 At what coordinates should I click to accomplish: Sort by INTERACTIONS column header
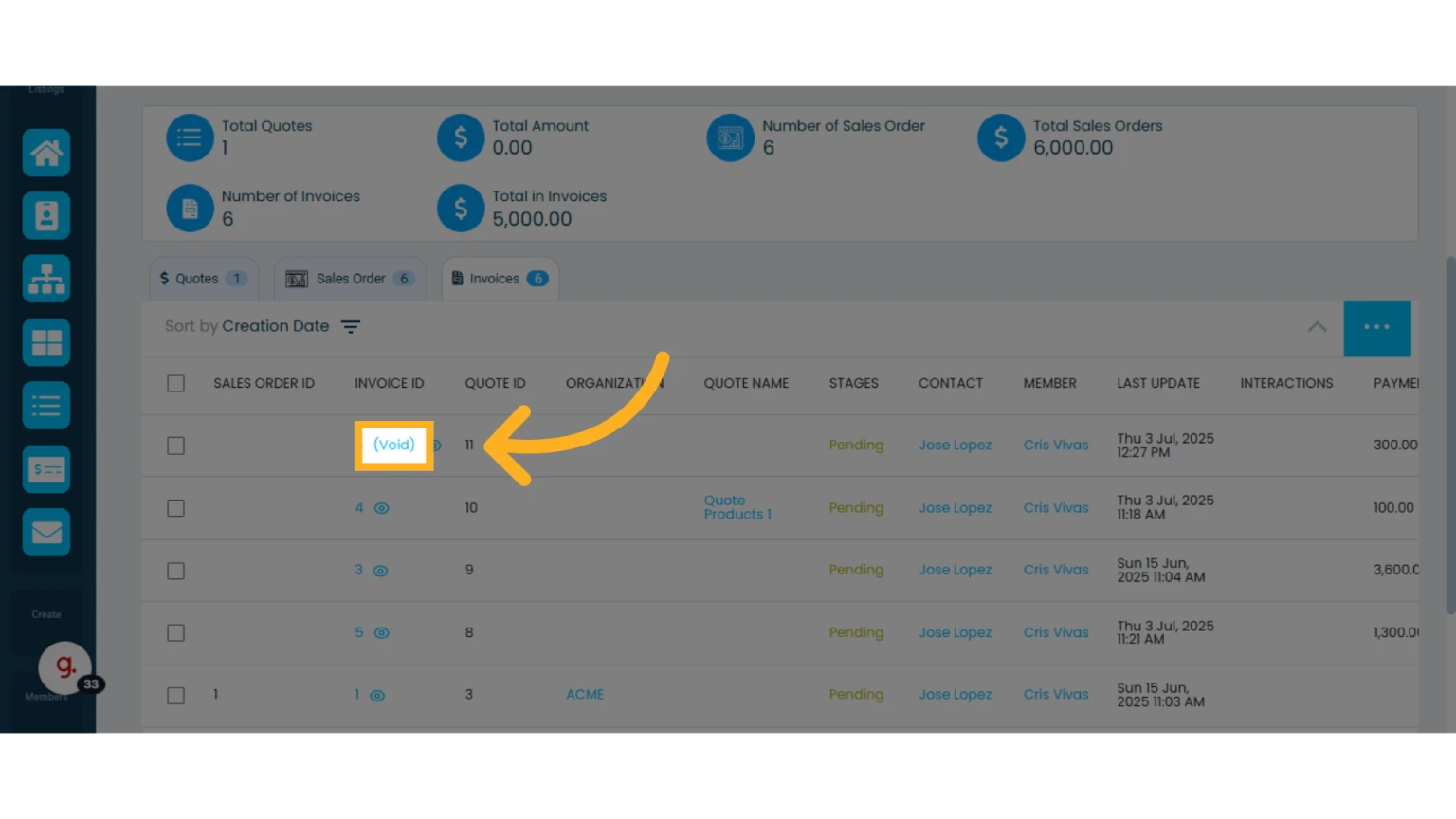pos(1286,383)
